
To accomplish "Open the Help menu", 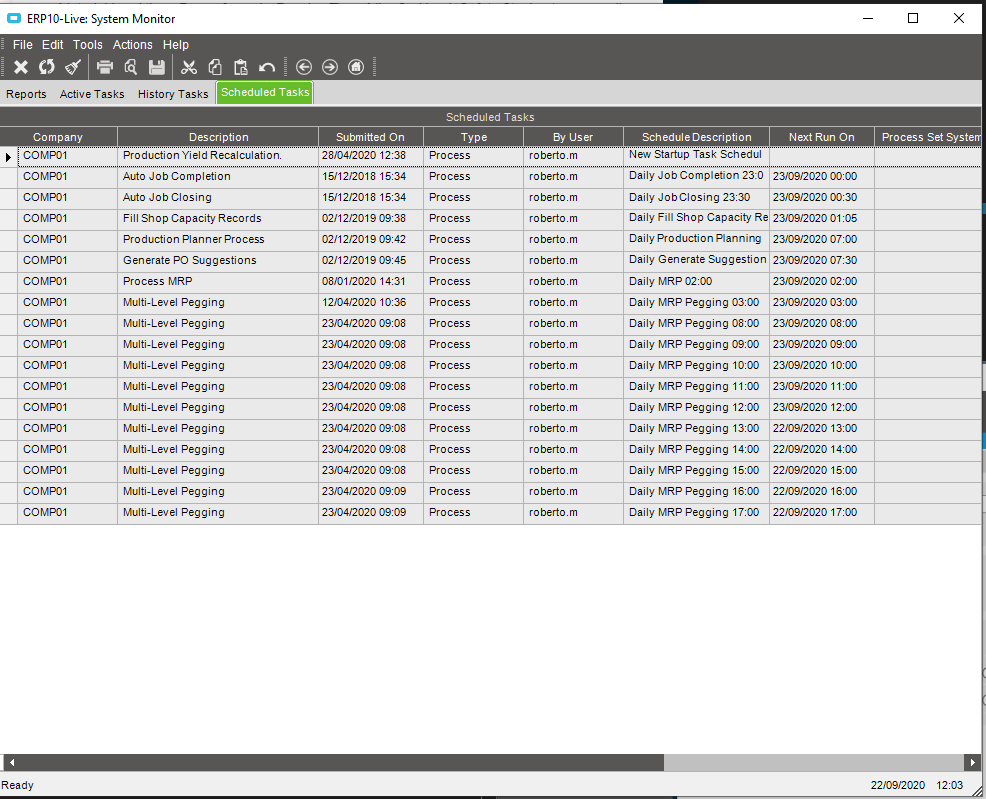I will 175,45.
